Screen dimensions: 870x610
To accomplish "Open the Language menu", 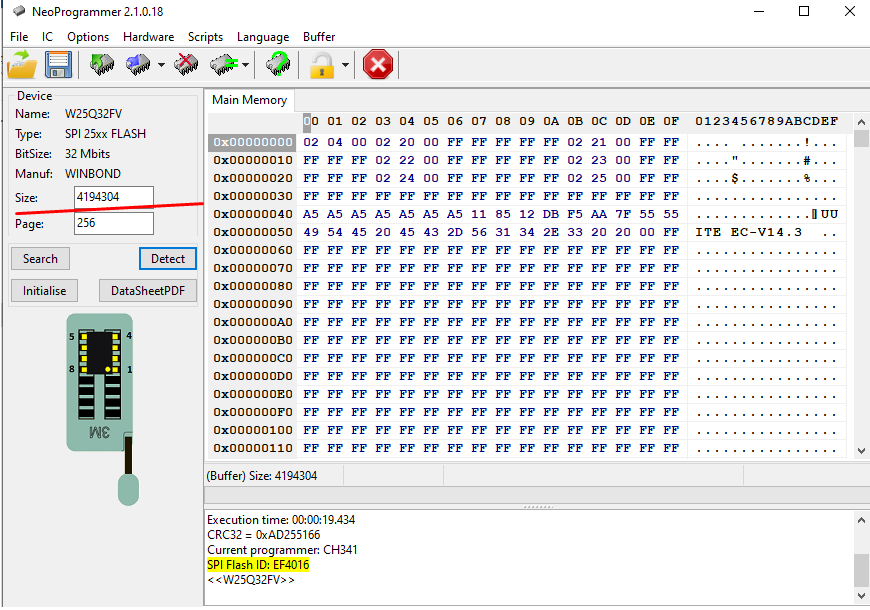I will tap(263, 37).
